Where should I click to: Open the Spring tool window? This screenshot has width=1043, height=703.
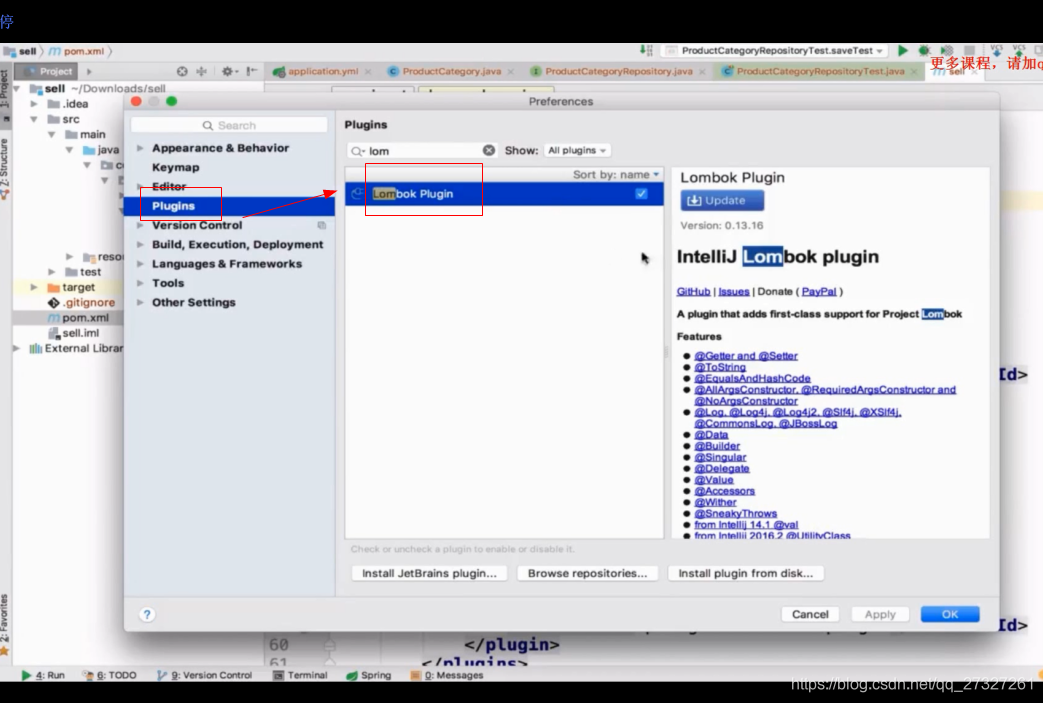(x=369, y=675)
